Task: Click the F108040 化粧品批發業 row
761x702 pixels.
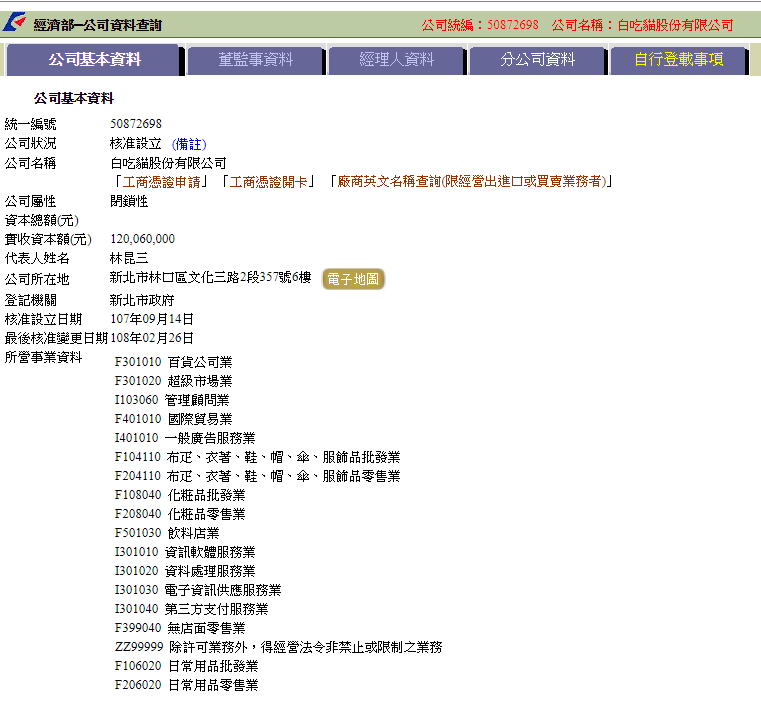Action: coord(180,495)
